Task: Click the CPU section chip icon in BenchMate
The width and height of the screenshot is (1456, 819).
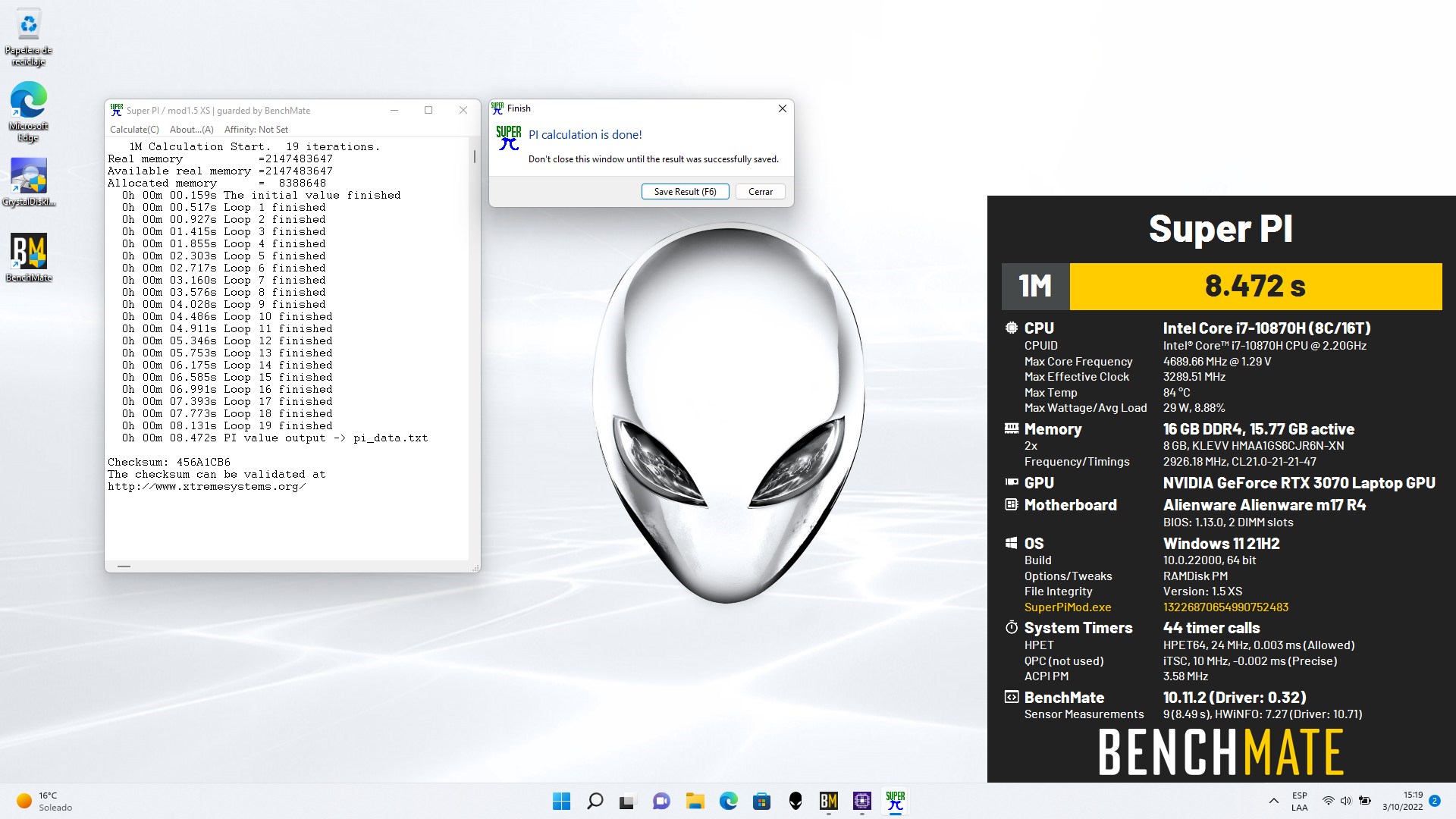Action: [1011, 328]
